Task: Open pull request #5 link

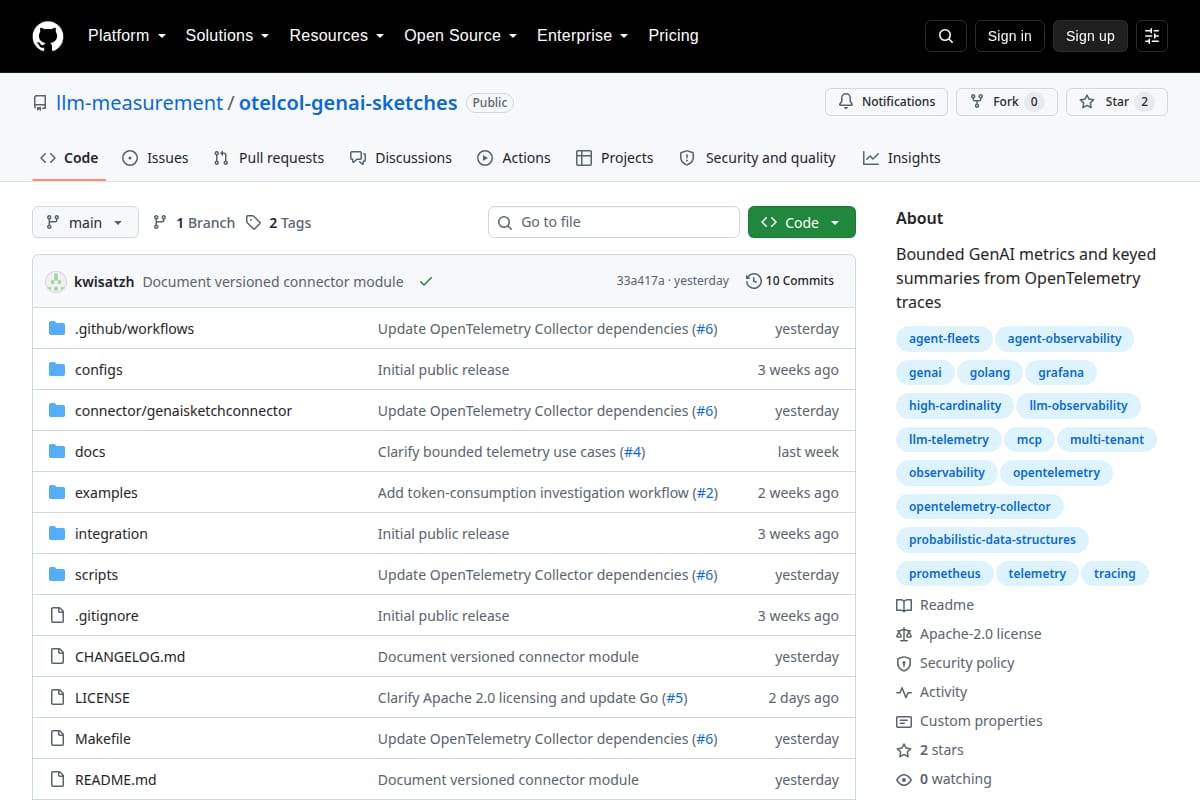Action: click(x=675, y=698)
